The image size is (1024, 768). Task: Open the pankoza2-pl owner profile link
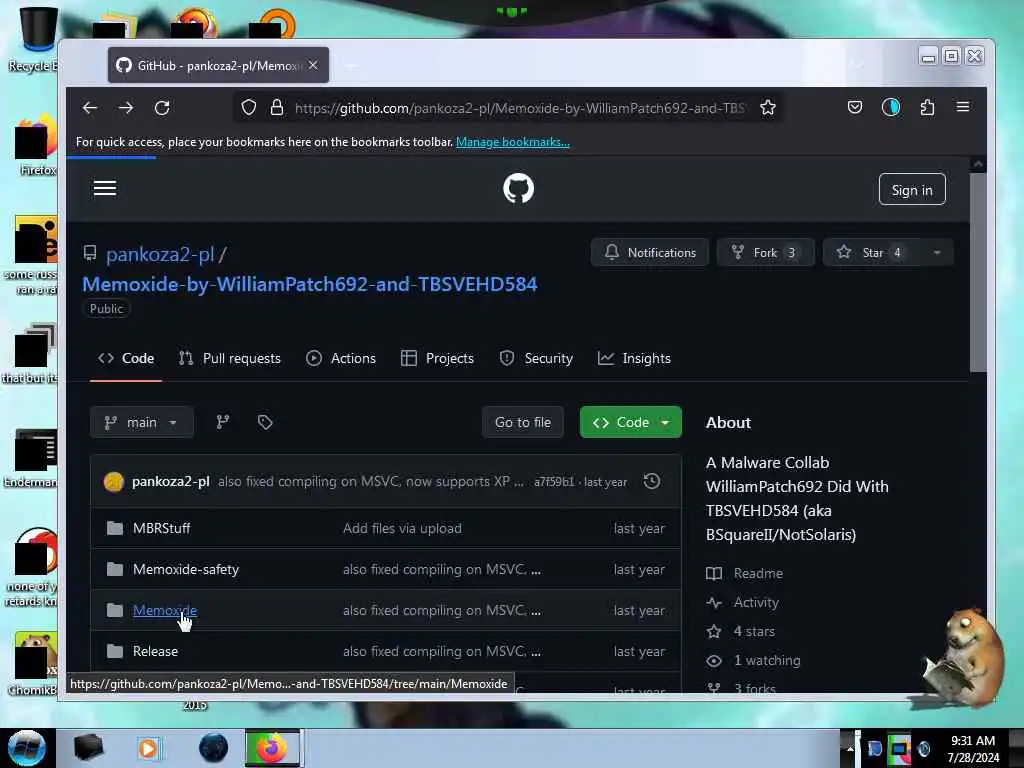tap(160, 254)
